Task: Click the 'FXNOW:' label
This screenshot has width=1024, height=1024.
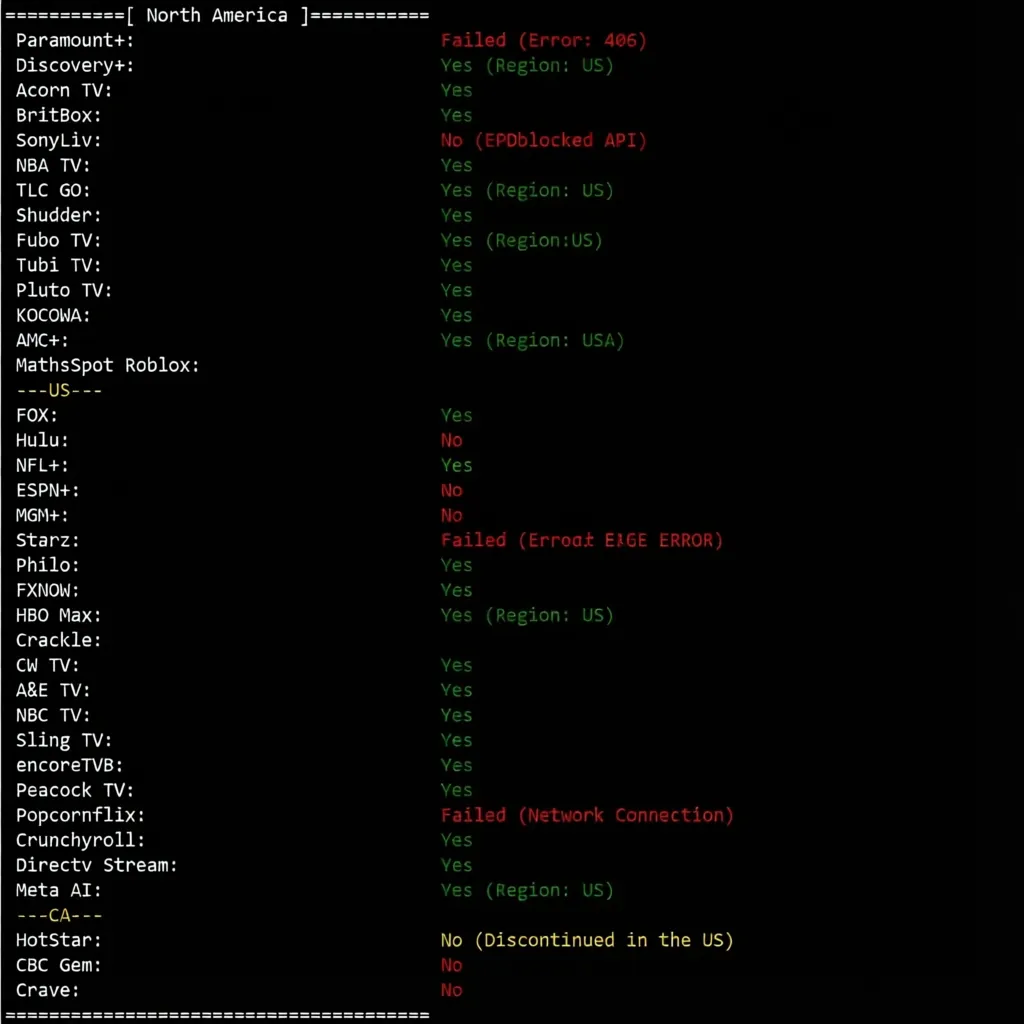Action: [48, 590]
